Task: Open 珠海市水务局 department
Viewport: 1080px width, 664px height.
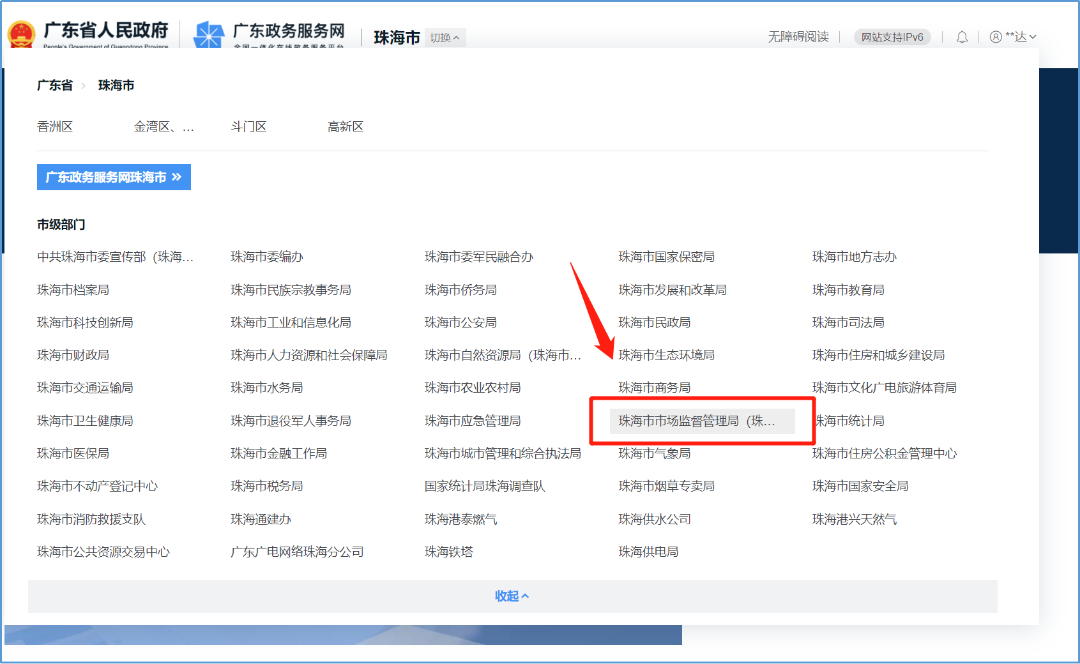Action: [267, 388]
